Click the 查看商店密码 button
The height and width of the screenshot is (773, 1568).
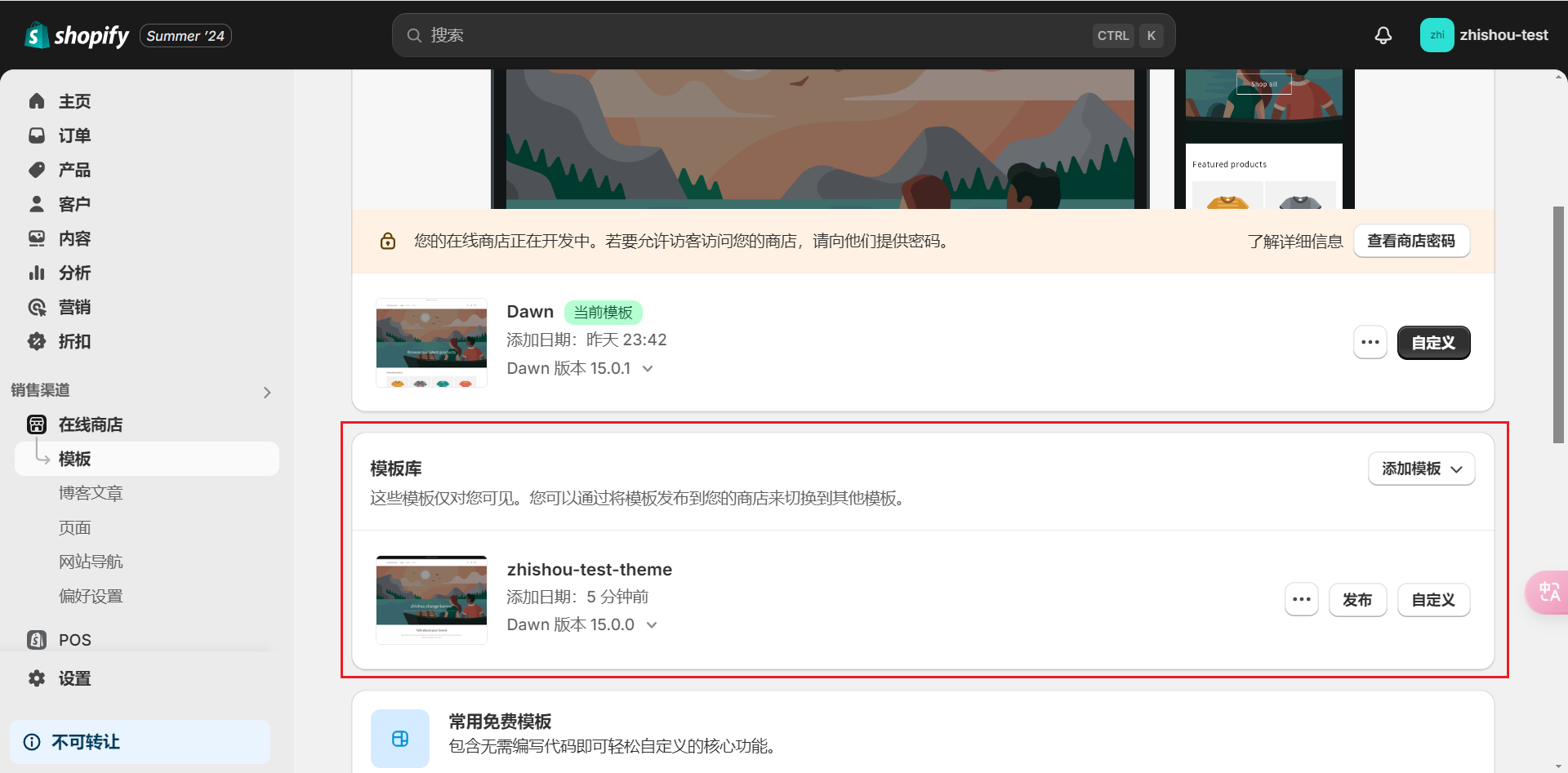[1411, 241]
